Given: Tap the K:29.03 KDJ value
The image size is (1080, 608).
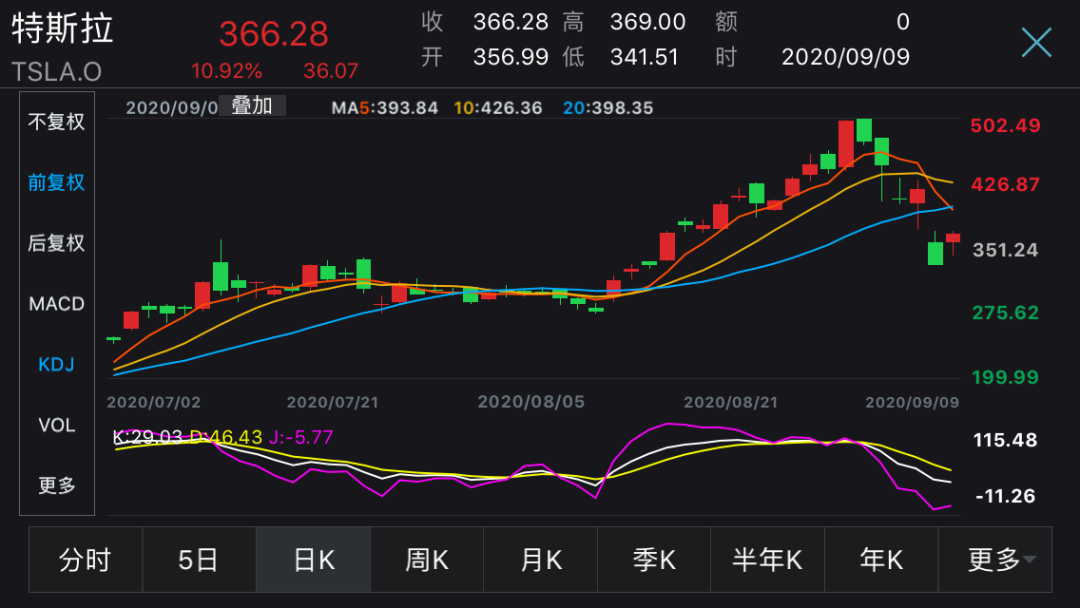Looking at the screenshot, I should [x=147, y=437].
